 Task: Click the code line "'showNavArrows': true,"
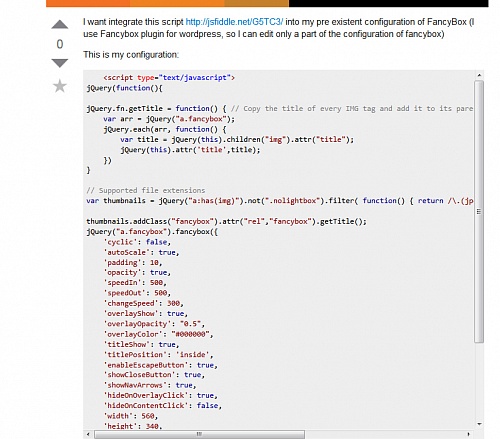click(150, 385)
